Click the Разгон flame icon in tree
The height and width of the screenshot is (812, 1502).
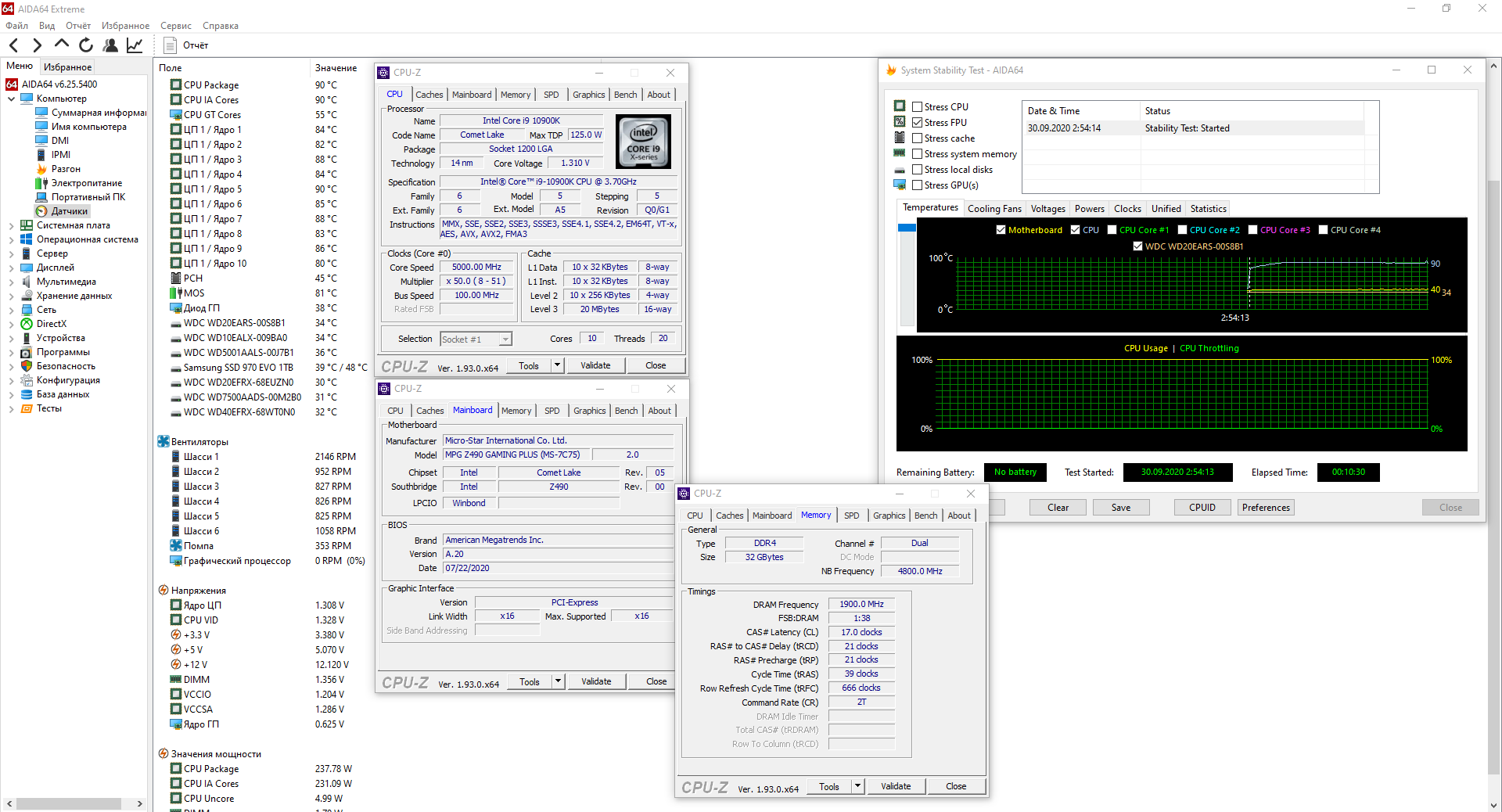[41, 169]
